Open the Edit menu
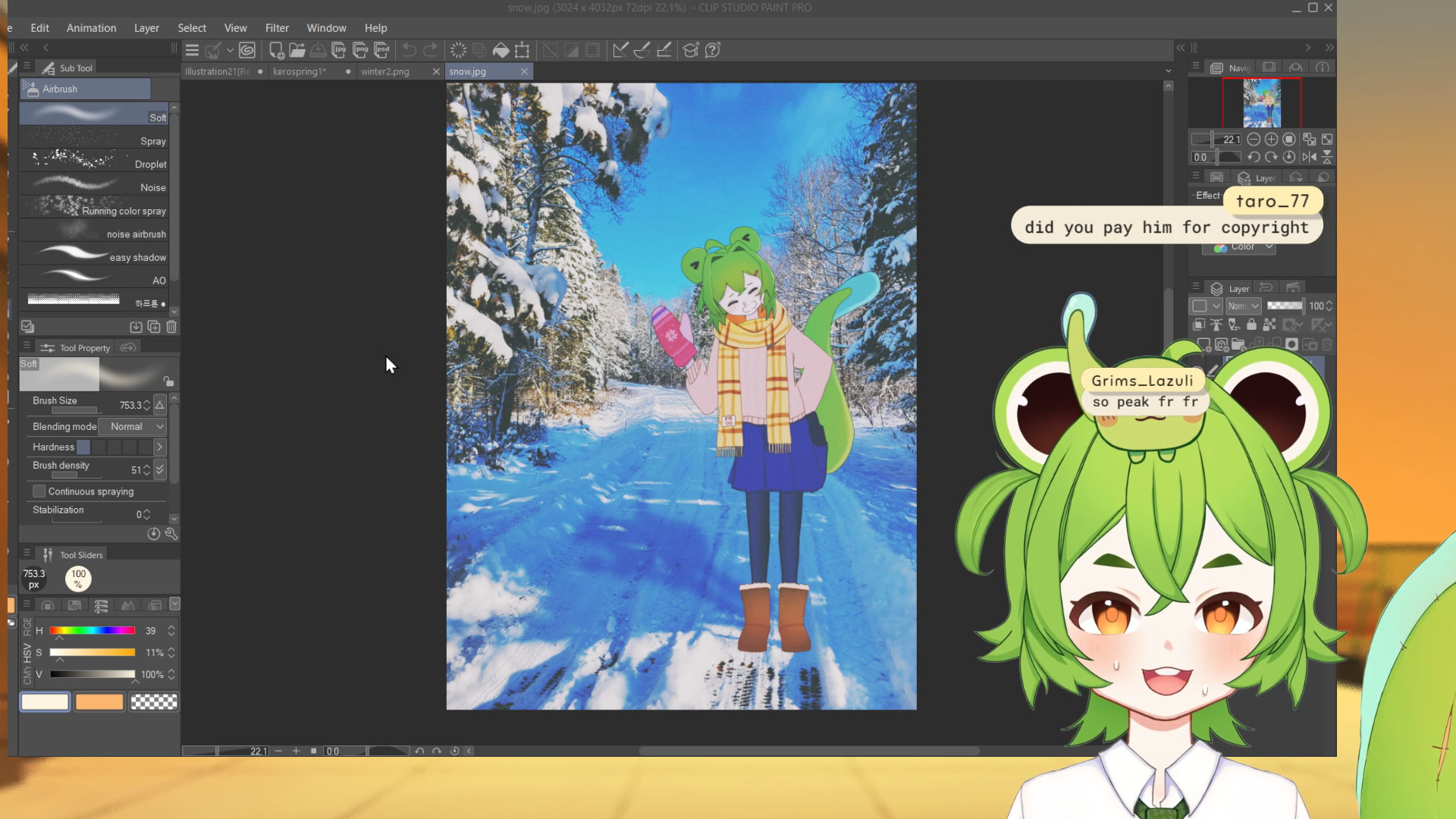The height and width of the screenshot is (819, 1456). (x=39, y=28)
